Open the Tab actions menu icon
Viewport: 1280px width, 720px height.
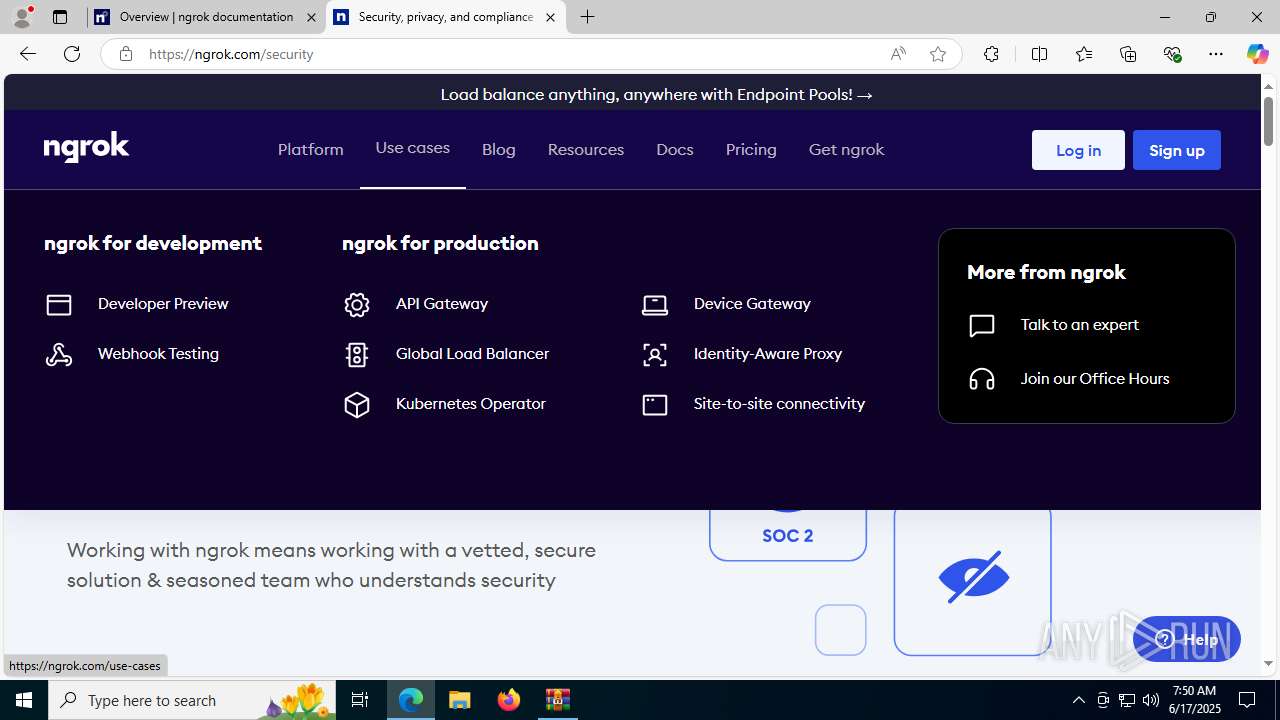pyautogui.click(x=60, y=17)
